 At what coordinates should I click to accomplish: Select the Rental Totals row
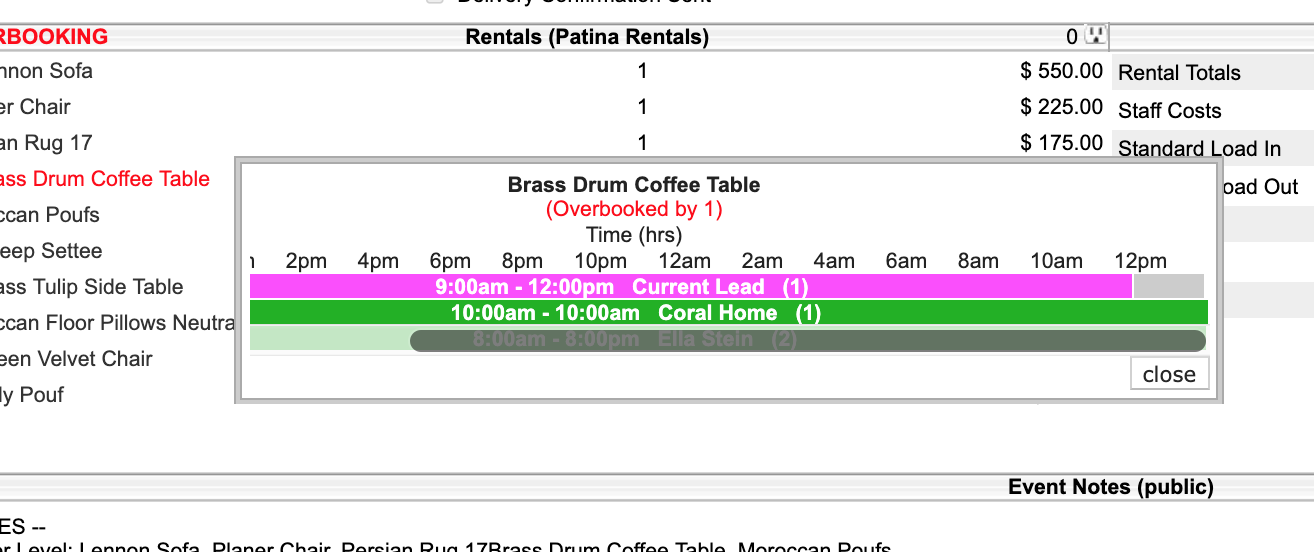tap(1179, 73)
